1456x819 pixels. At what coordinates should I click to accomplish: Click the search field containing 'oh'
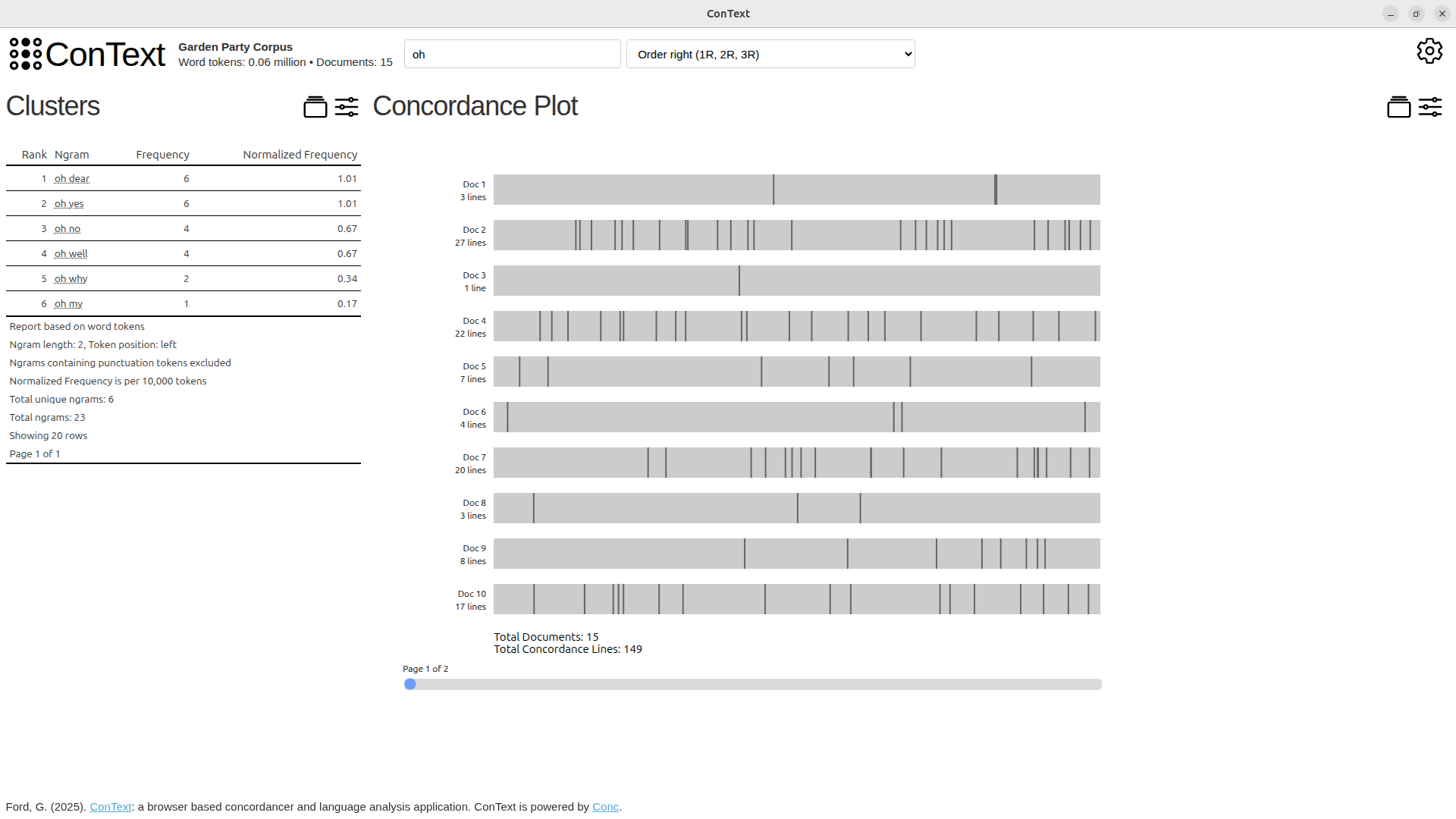[x=512, y=54]
